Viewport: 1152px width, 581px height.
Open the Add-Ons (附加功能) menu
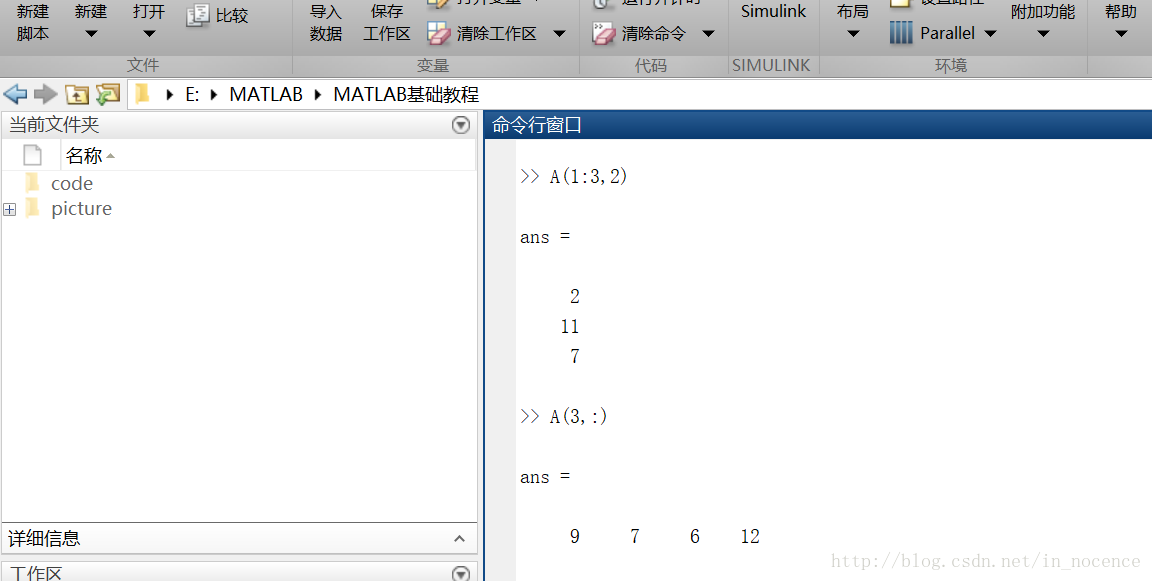[1043, 20]
